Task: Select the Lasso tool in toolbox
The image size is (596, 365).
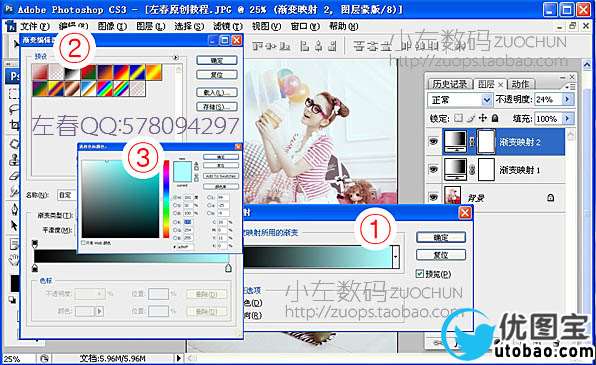Action: click(x=13, y=110)
